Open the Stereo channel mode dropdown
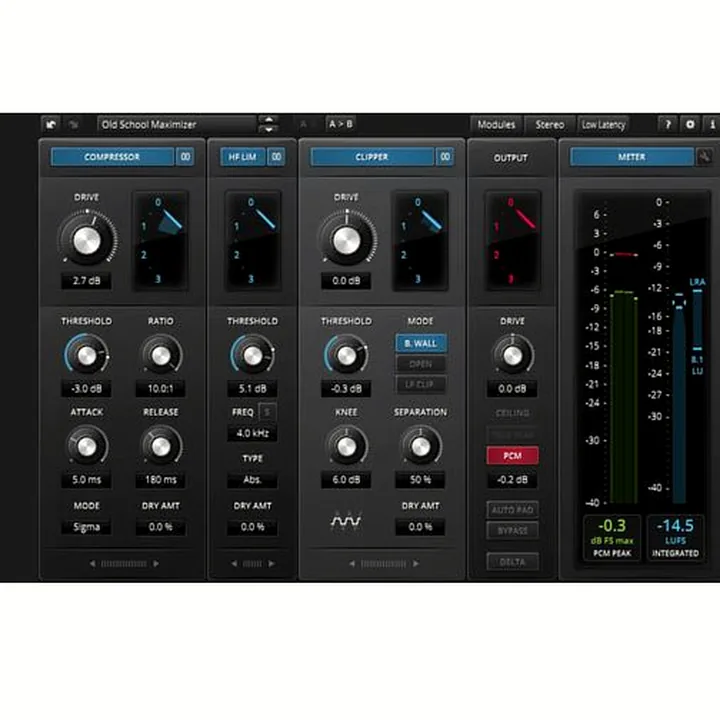The image size is (720, 720). [550, 124]
